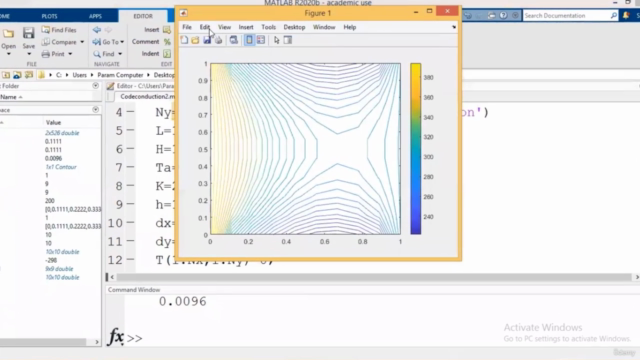Expand the Open button dropdown arrow
This screenshot has width=640, height=360.
click(8, 54)
